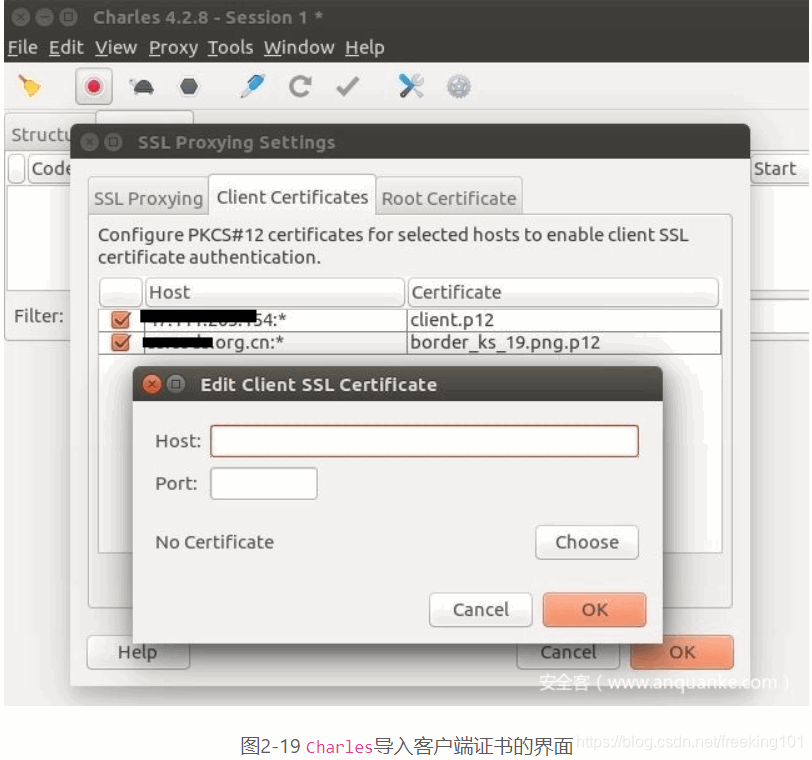Open the Window menu
This screenshot has height=760, width=812.
coord(299,48)
